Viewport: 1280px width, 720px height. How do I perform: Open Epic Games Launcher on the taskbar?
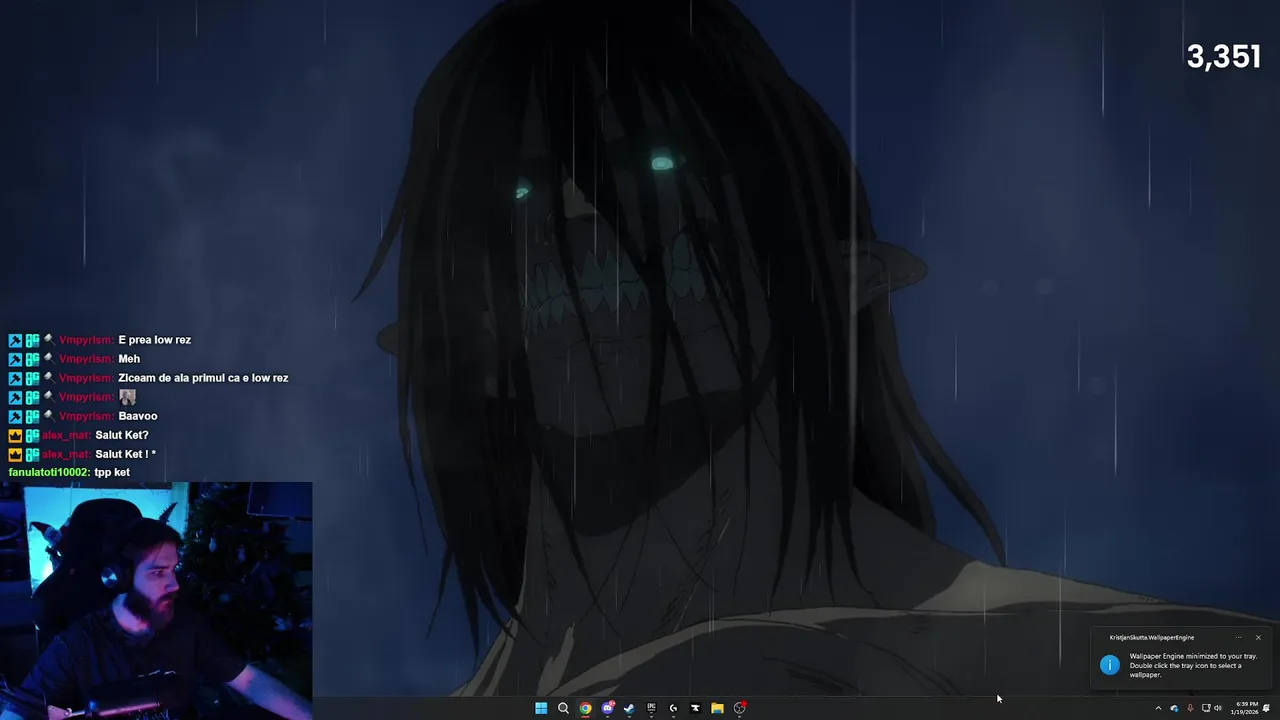tap(651, 708)
